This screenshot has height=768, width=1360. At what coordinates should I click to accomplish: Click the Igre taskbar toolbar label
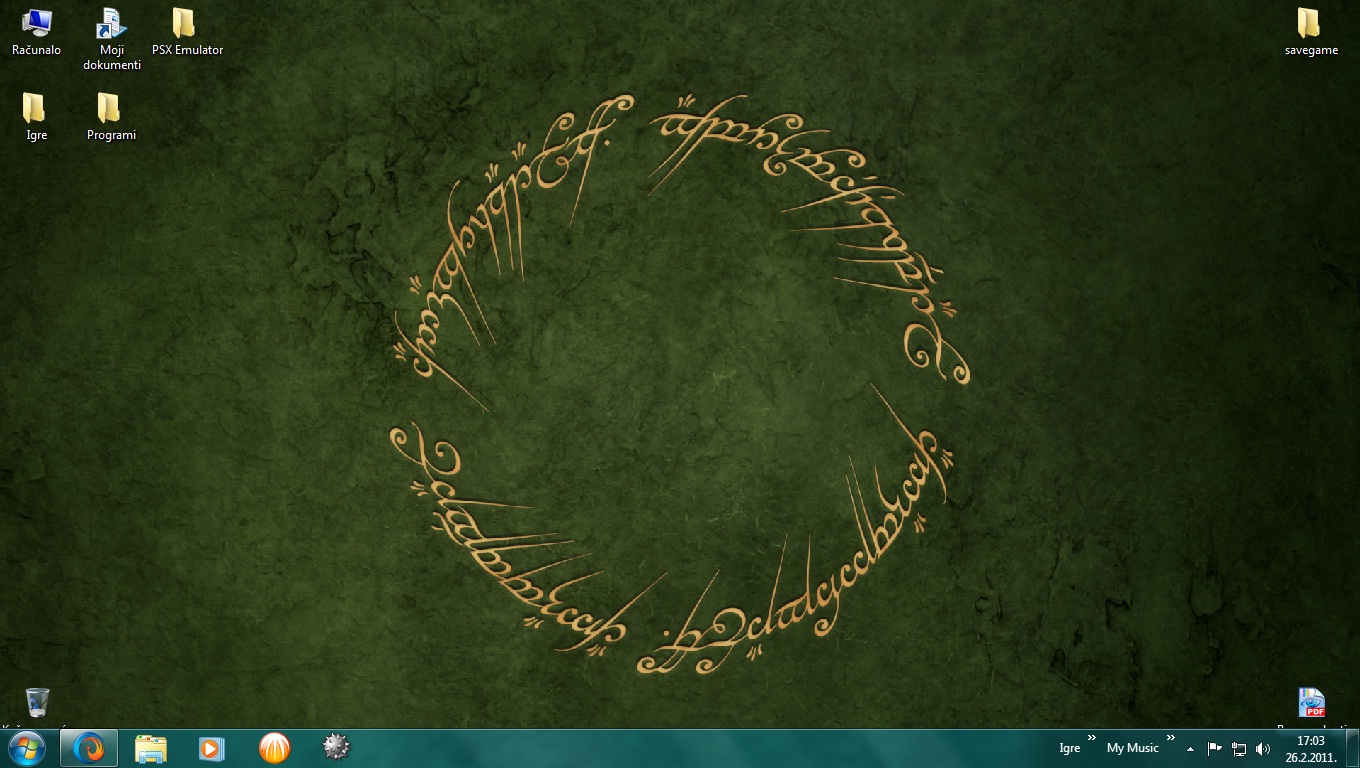coord(1069,748)
